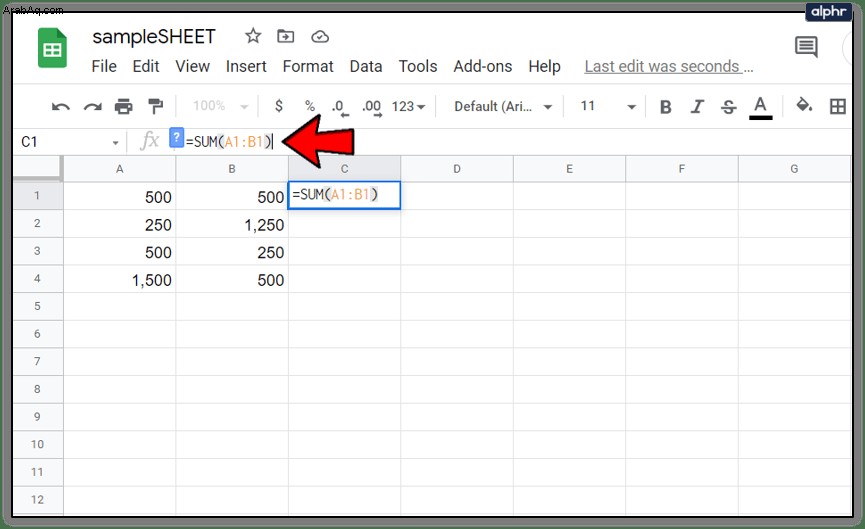Select column D header
This screenshot has width=865, height=529.
457,169
